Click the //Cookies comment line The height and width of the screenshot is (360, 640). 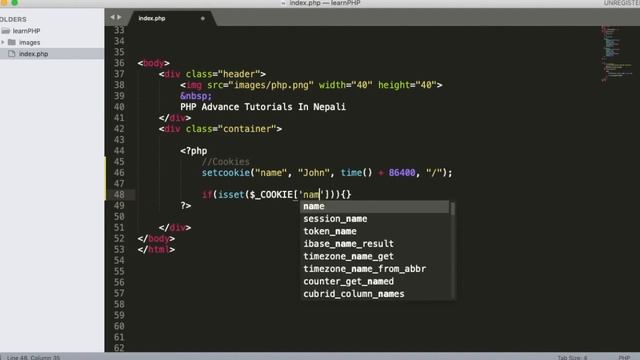[x=226, y=162]
